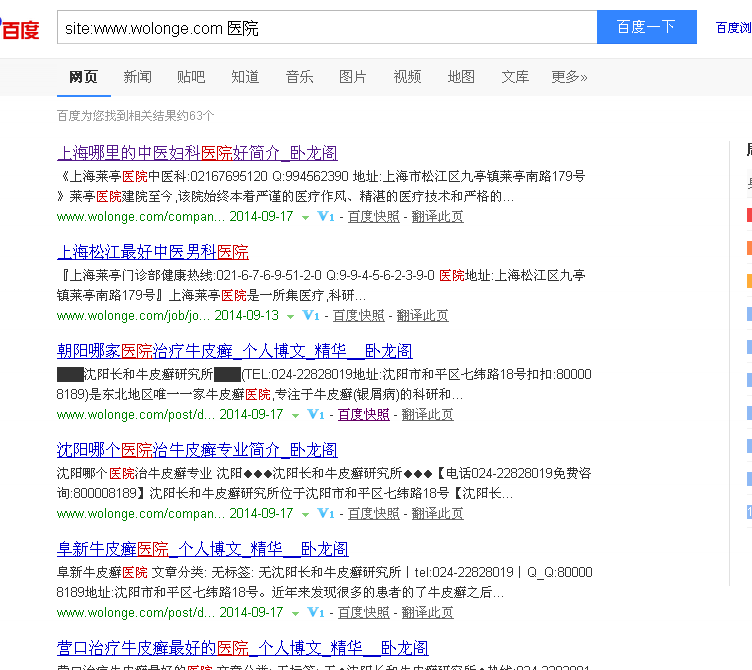The height and width of the screenshot is (670, 752).
Task: Select the 网页 tab
Action: click(83, 77)
